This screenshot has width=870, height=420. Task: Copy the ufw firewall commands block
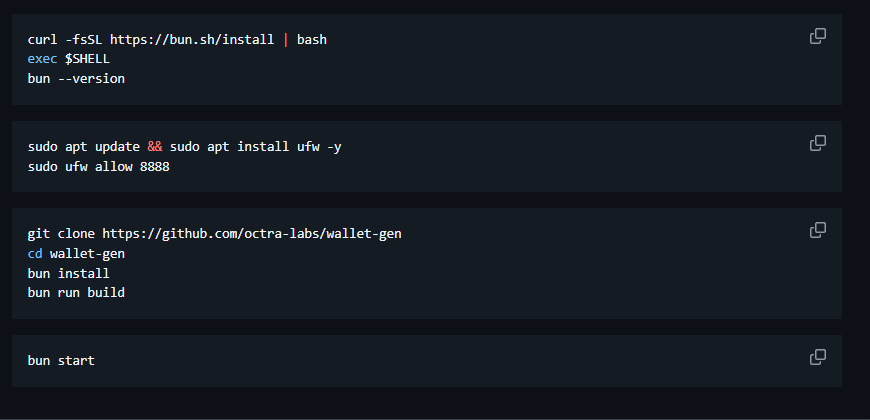click(x=818, y=143)
